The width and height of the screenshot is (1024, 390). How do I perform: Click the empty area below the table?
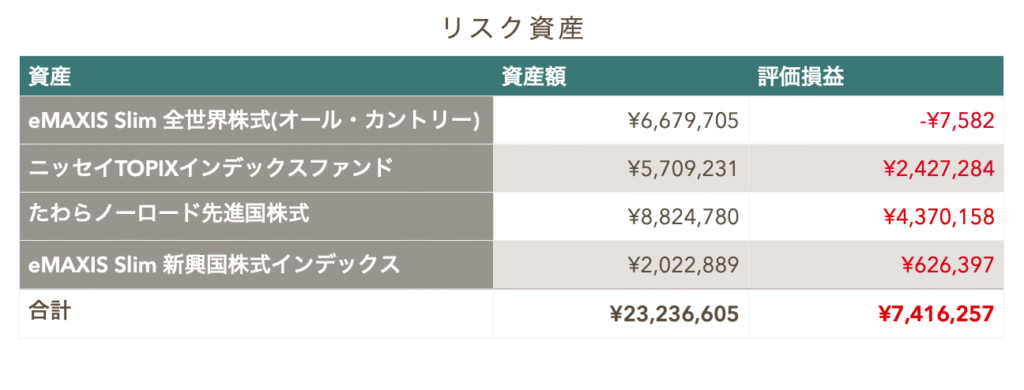pyautogui.click(x=512, y=365)
